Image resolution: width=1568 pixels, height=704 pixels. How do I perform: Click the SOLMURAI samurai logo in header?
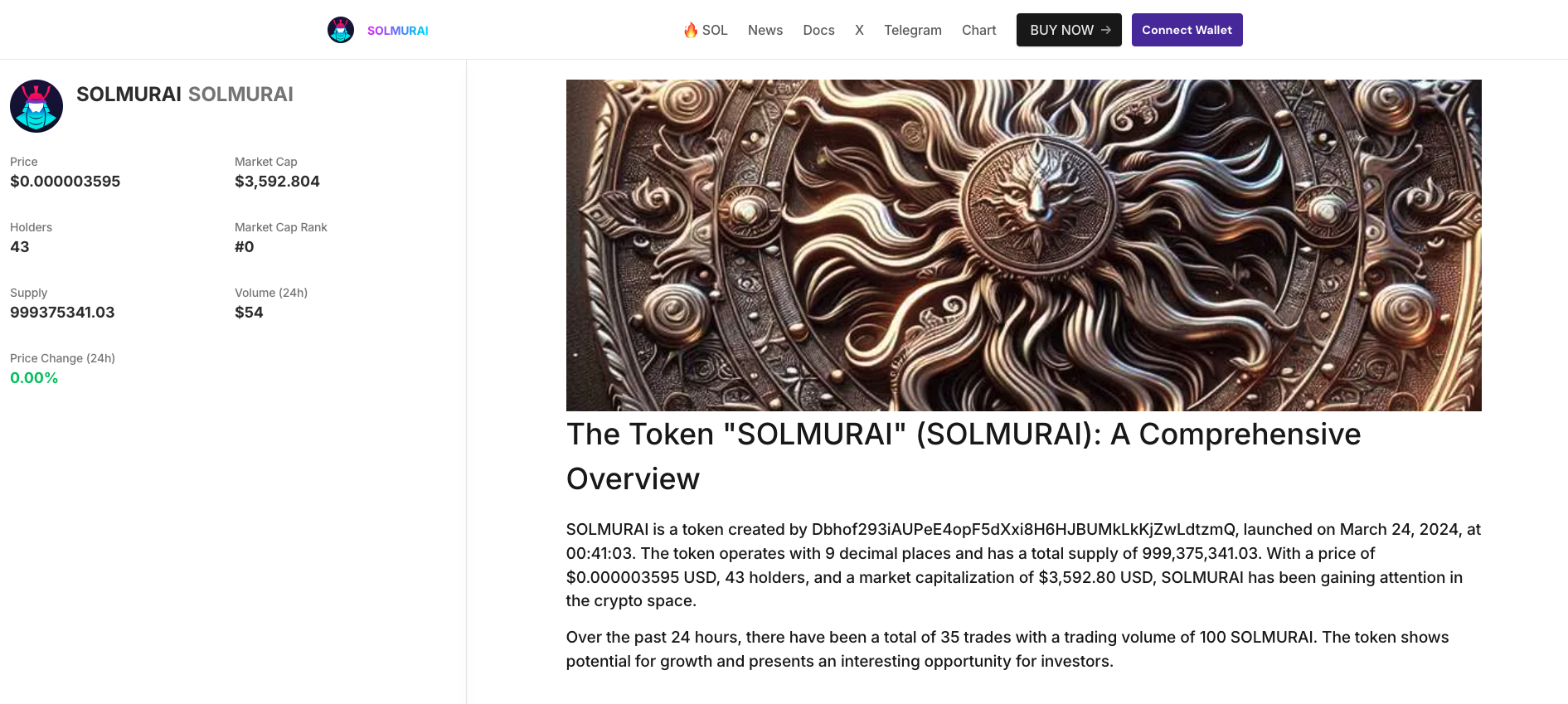[341, 30]
